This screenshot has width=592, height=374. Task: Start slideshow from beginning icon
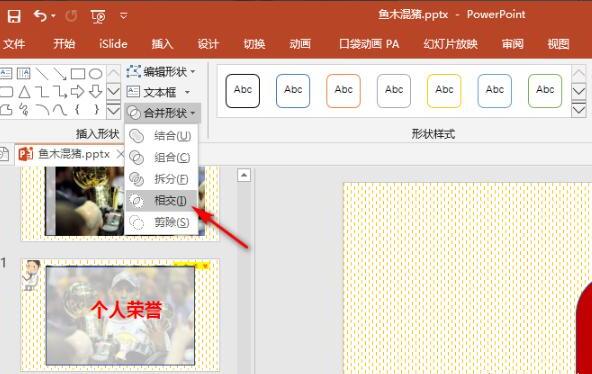pos(98,16)
